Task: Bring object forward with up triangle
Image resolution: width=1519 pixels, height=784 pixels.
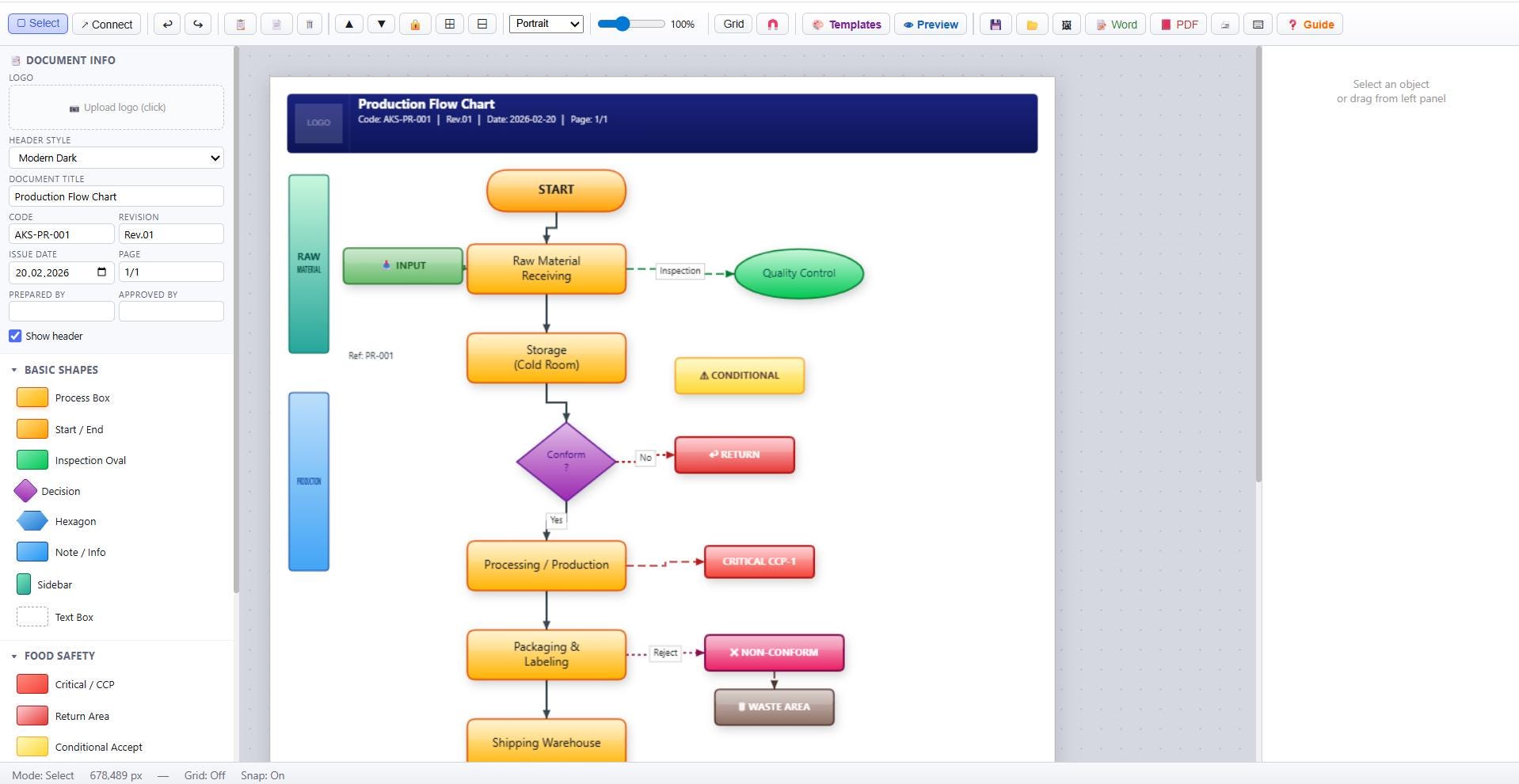Action: [349, 24]
